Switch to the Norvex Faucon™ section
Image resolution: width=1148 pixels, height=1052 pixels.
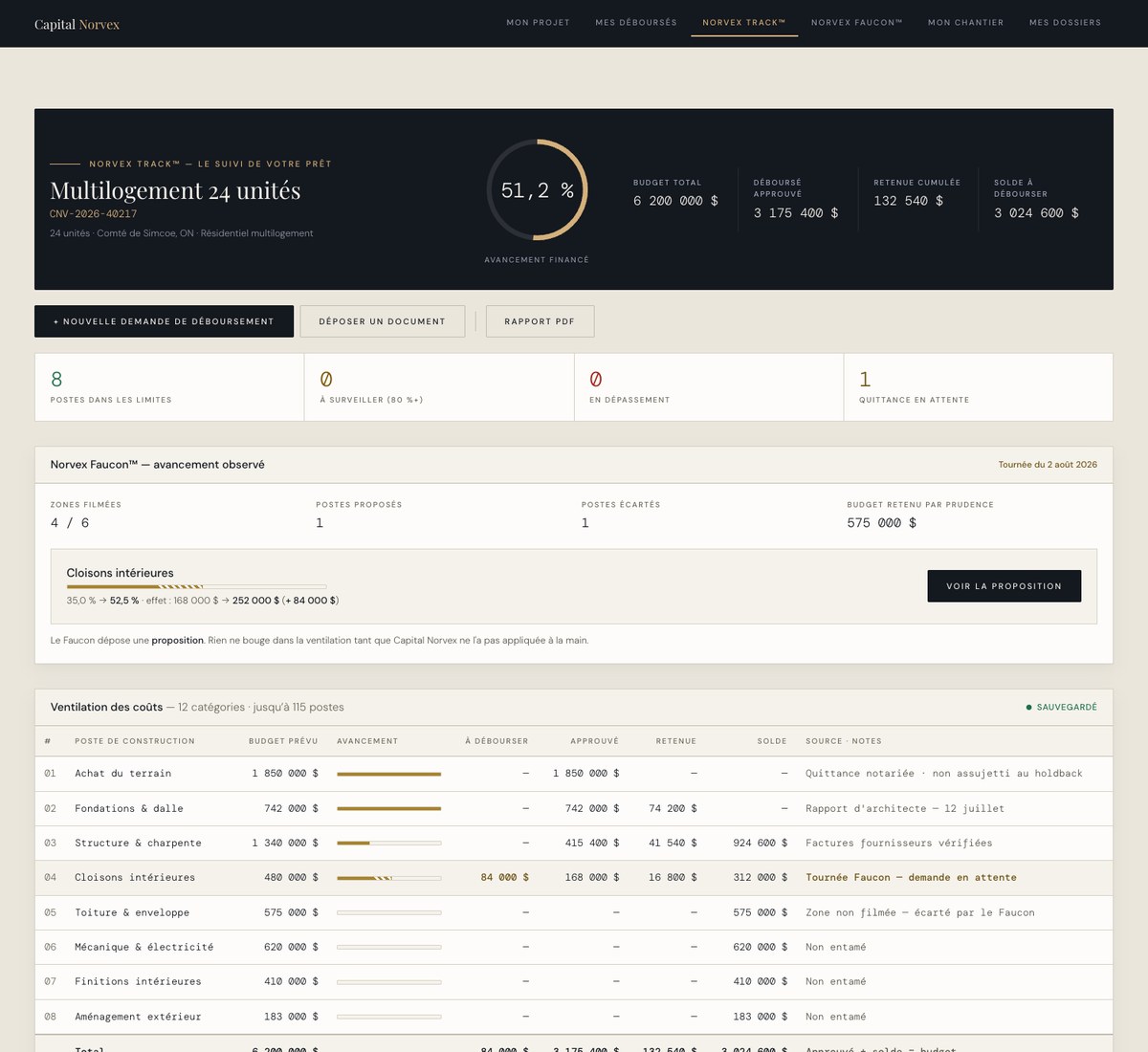click(857, 22)
